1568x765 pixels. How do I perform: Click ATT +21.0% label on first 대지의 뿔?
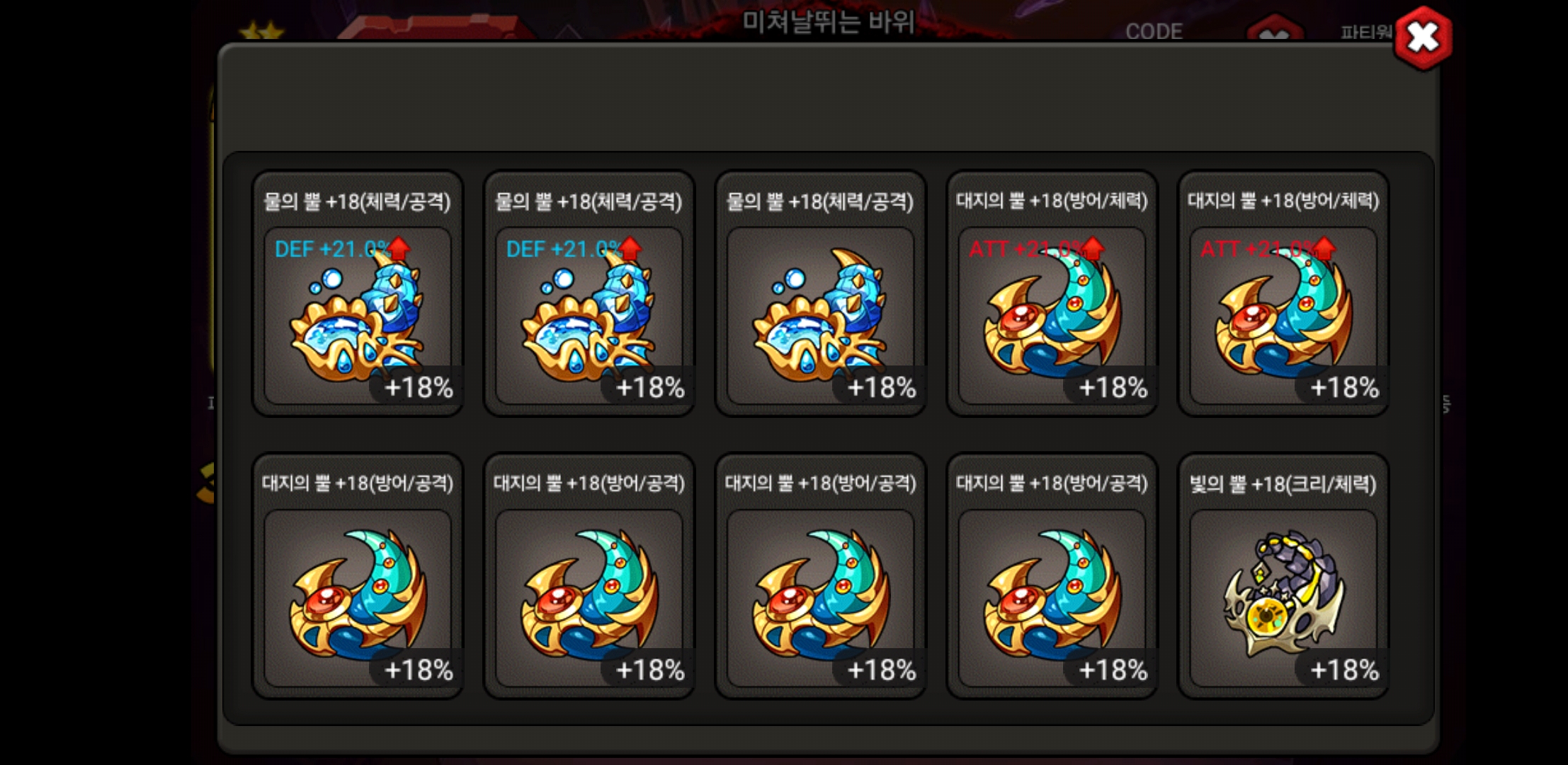[x=1026, y=249]
